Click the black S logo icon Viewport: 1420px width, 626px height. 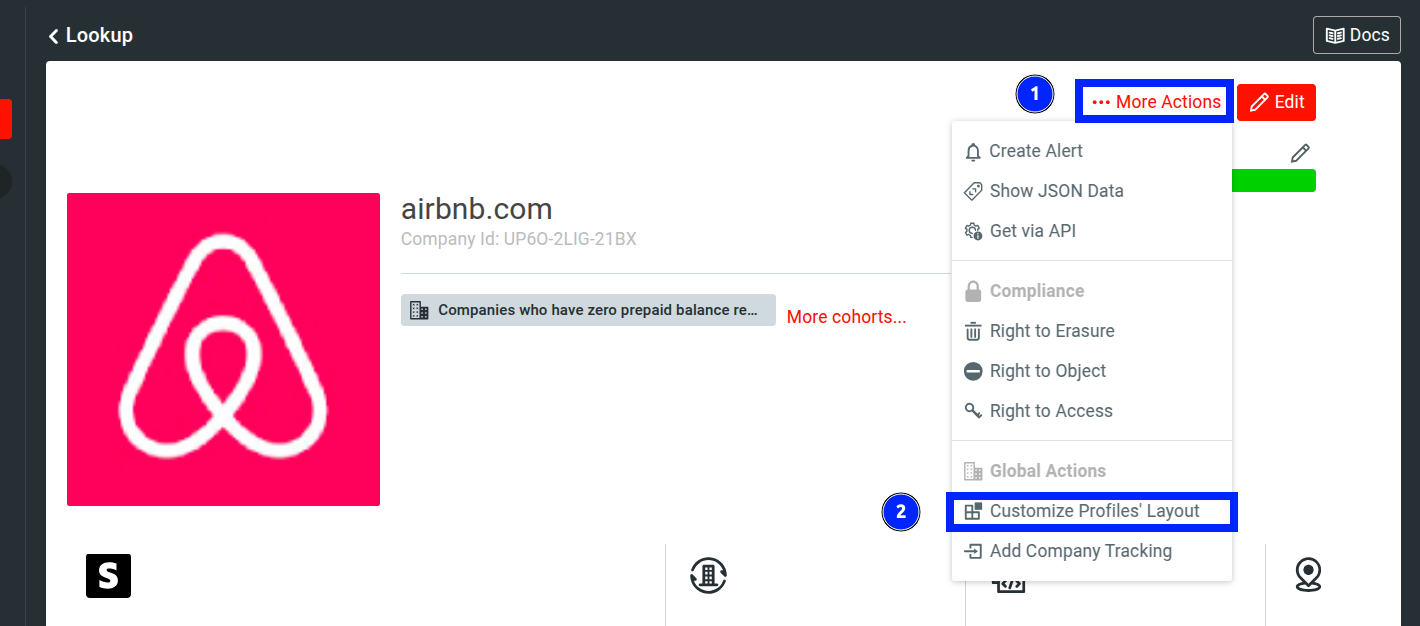(x=107, y=576)
